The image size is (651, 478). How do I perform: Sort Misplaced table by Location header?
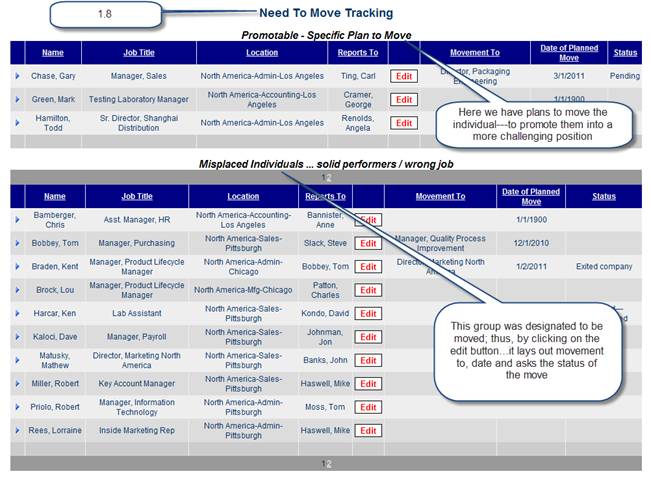point(243,196)
